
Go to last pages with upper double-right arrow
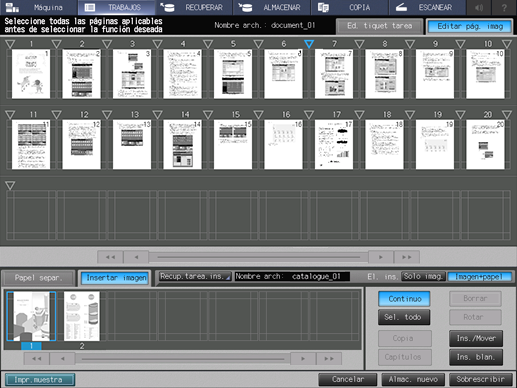406,257
